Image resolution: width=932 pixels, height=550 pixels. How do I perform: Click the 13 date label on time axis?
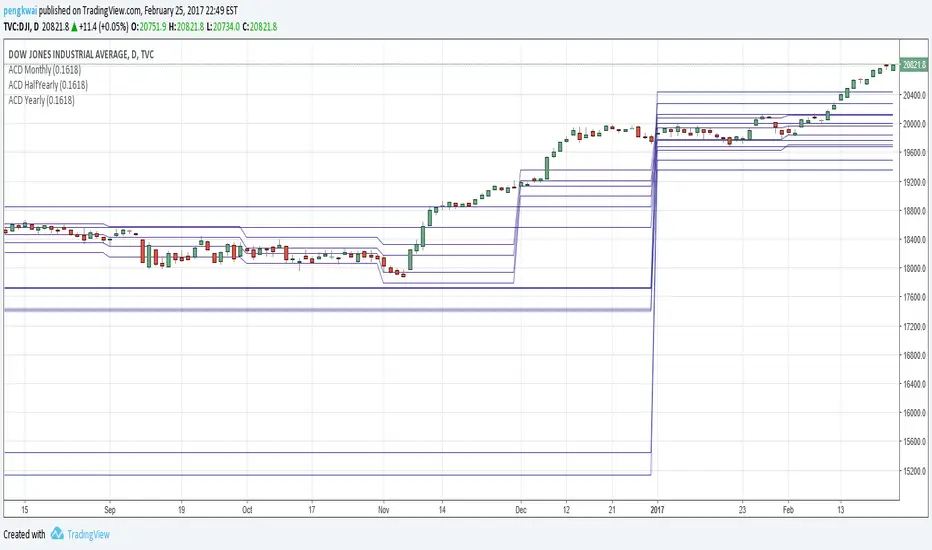840,510
